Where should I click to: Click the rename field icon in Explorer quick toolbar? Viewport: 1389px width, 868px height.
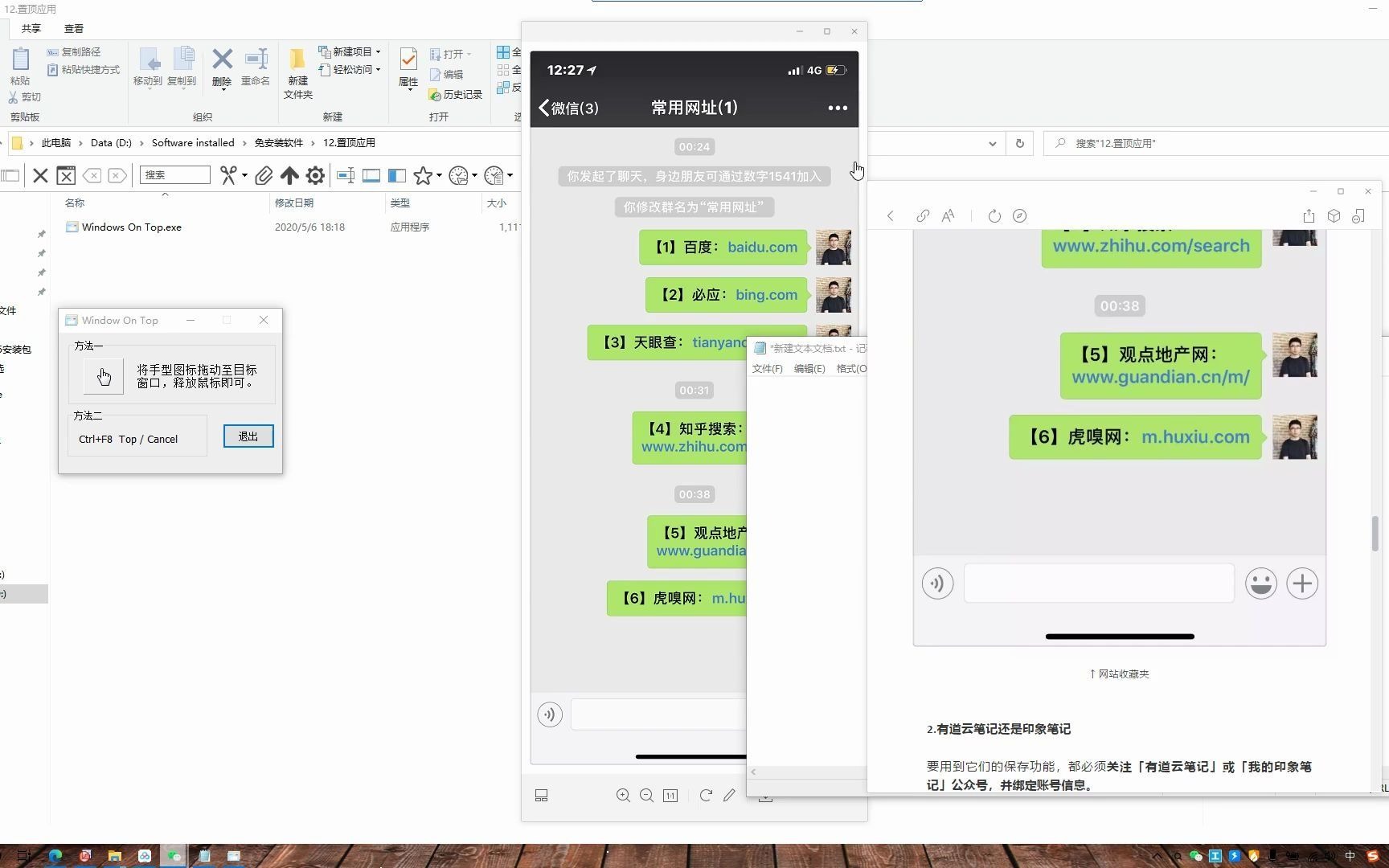(346, 175)
